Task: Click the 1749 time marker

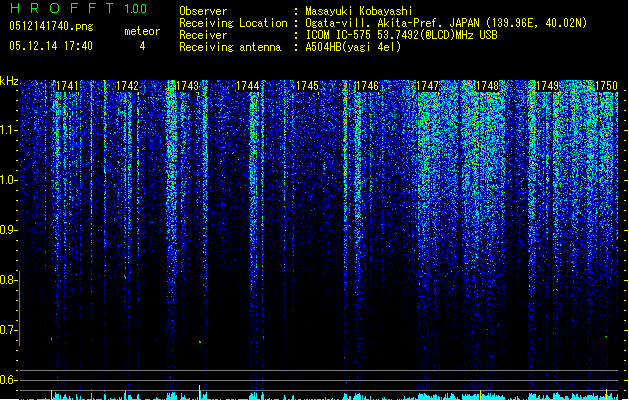Action: 548,86
